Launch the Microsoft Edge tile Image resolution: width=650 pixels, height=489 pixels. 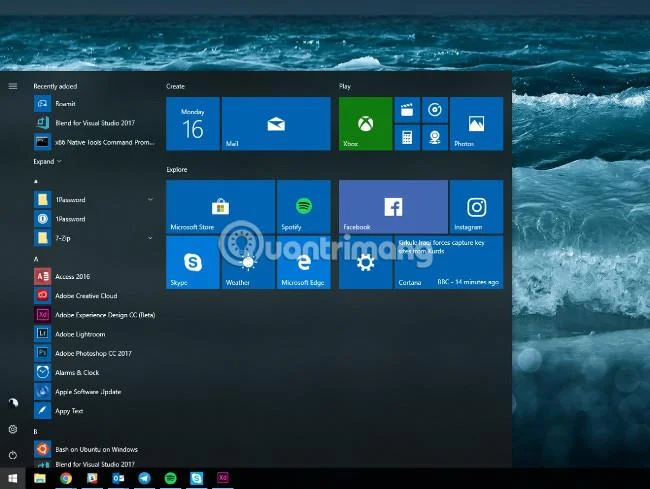(x=304, y=262)
